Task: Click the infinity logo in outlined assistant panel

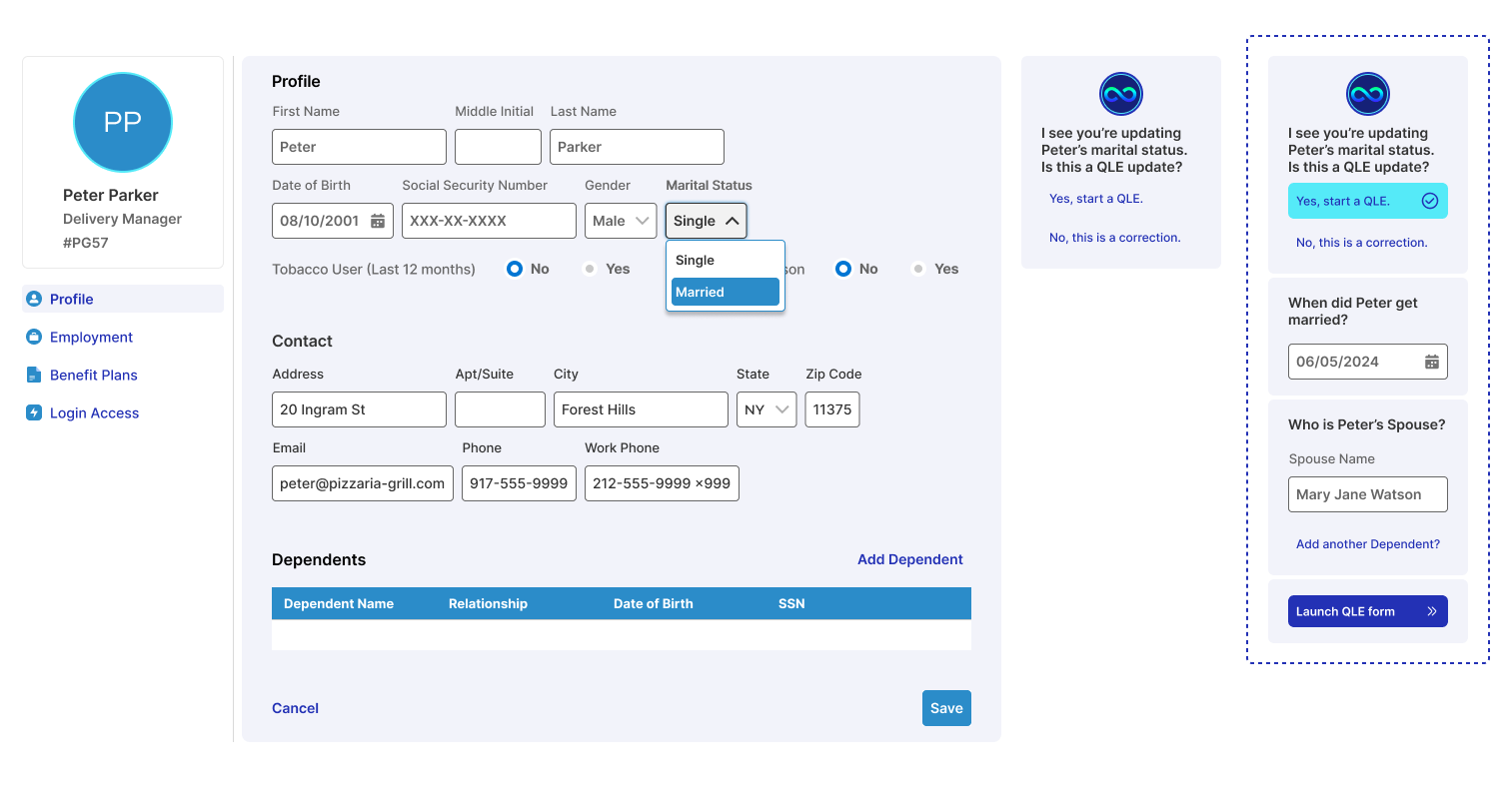Action: tap(1368, 94)
